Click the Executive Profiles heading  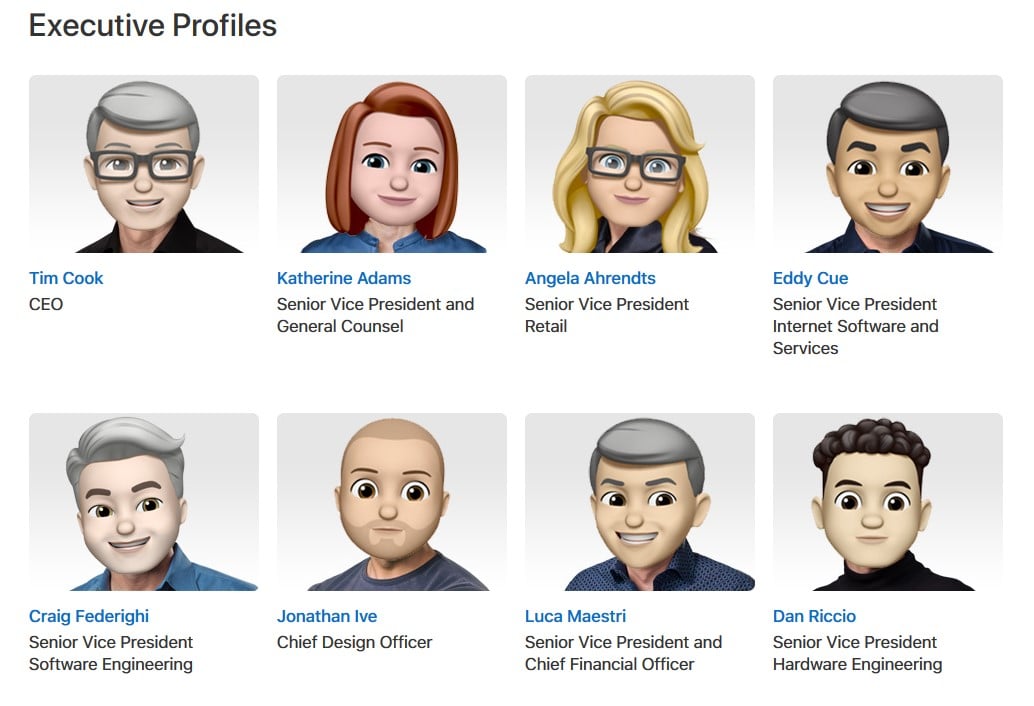(x=153, y=26)
